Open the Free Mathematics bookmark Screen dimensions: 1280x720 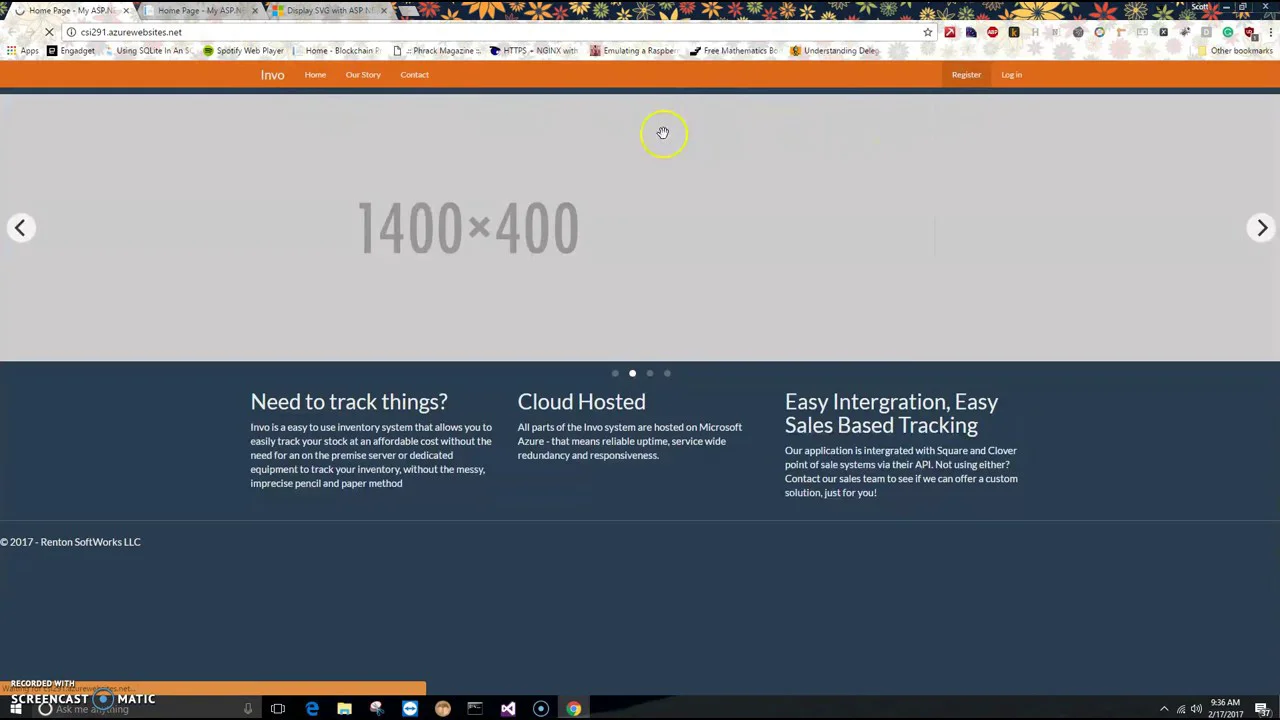(x=734, y=51)
